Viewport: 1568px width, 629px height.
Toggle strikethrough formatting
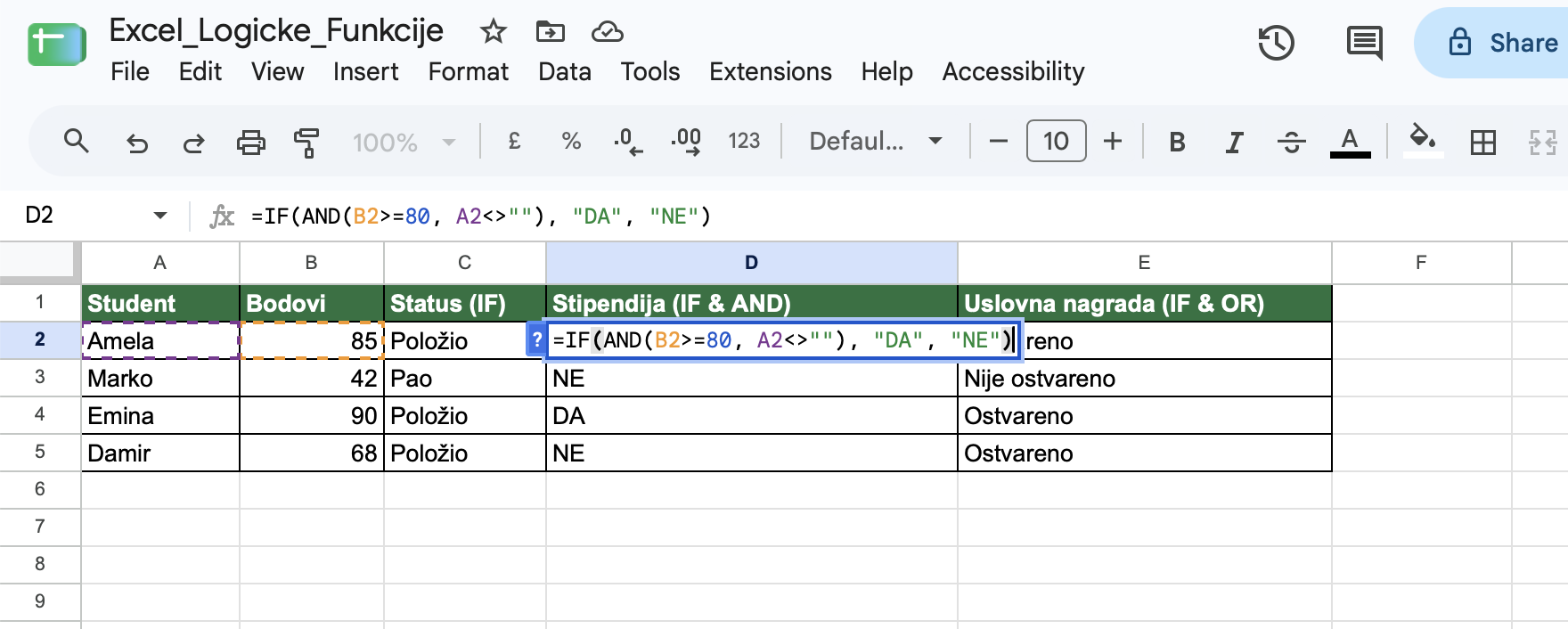pyautogui.click(x=1291, y=142)
